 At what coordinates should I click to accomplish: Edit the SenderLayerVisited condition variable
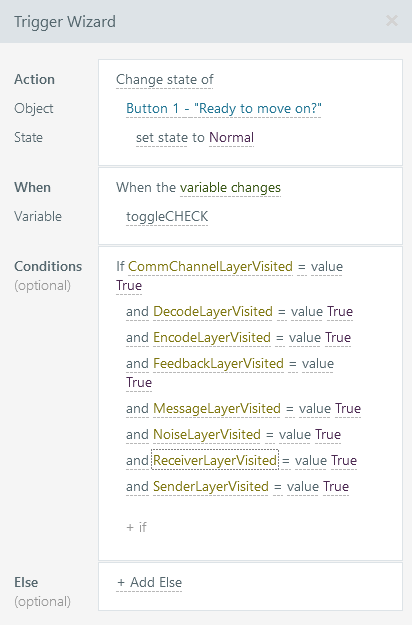point(211,486)
